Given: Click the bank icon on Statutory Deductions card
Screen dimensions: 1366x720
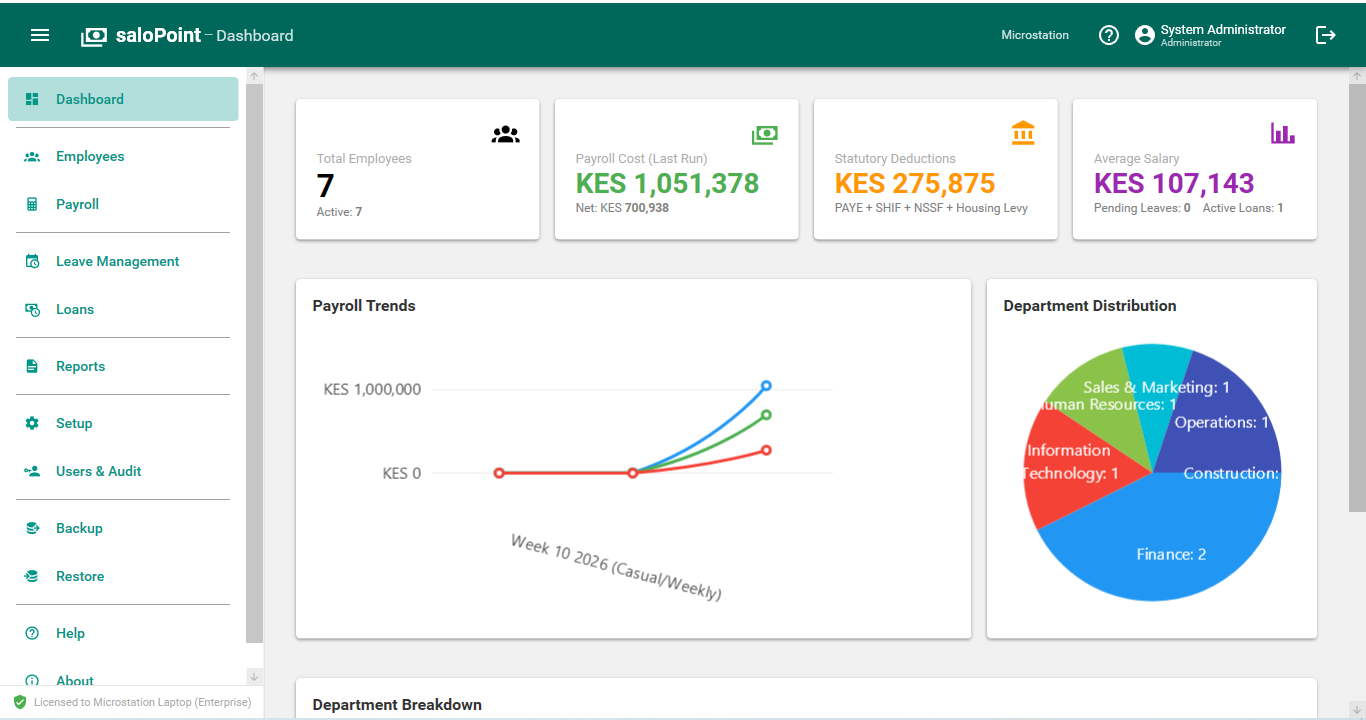Looking at the screenshot, I should [1023, 134].
